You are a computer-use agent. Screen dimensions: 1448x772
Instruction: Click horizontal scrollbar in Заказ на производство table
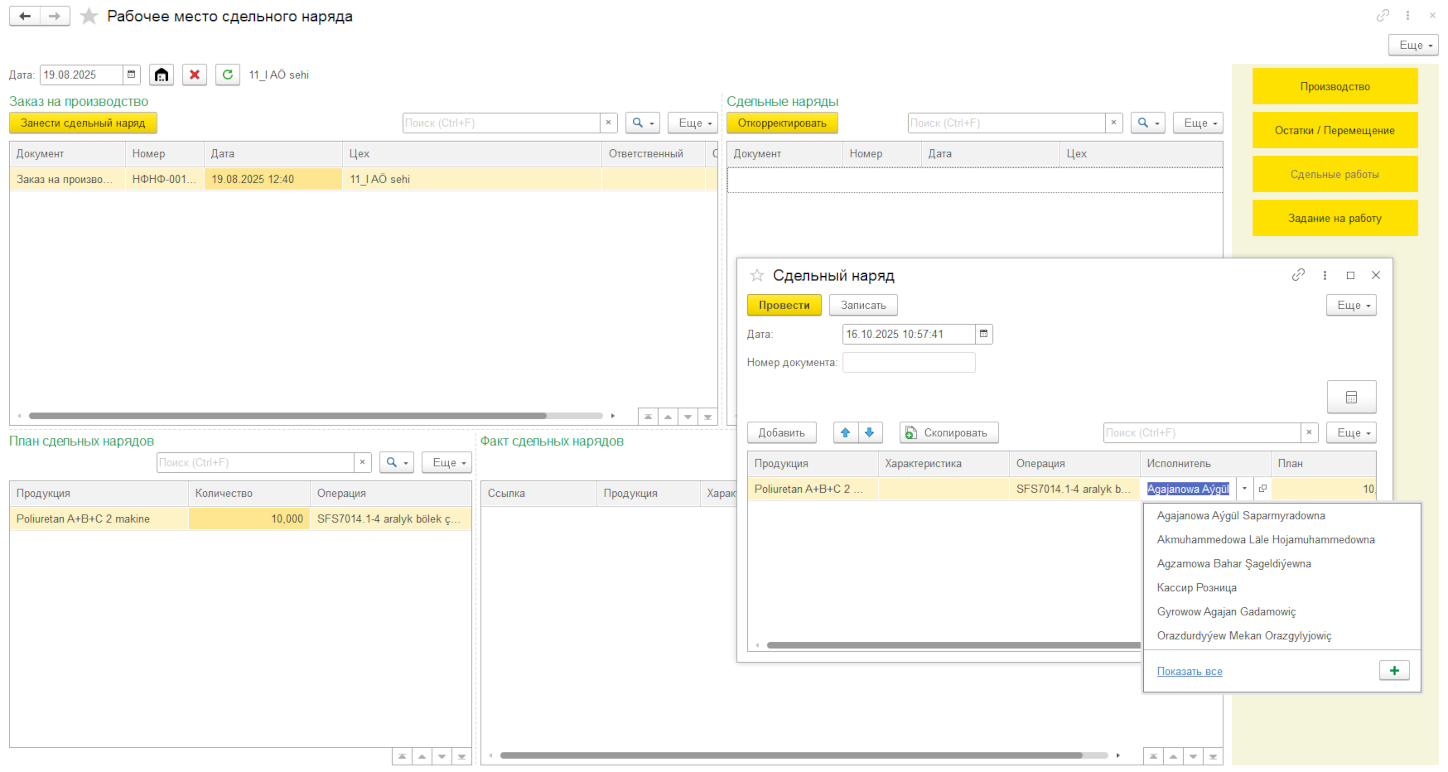(288, 416)
